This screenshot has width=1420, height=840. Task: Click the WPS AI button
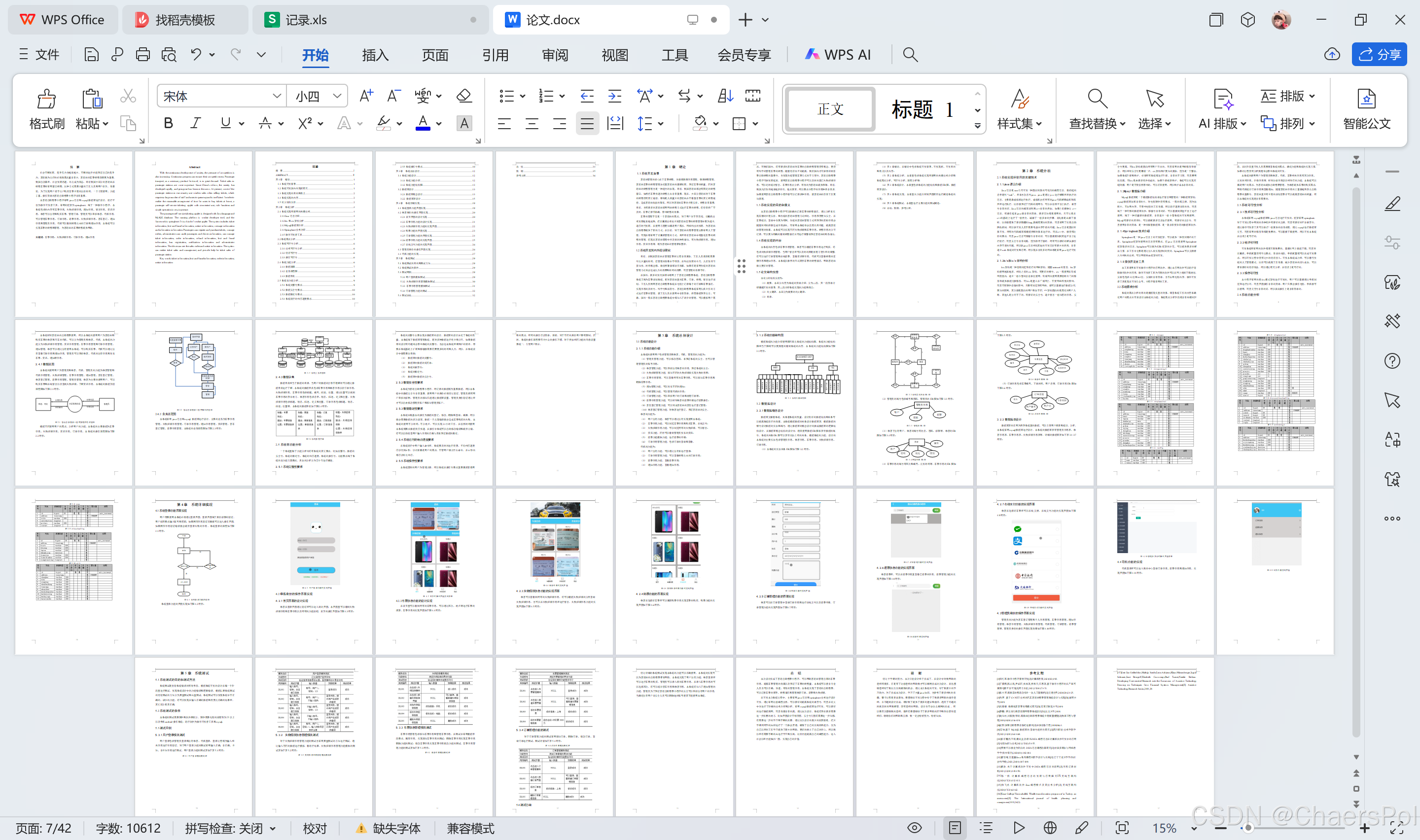click(838, 54)
